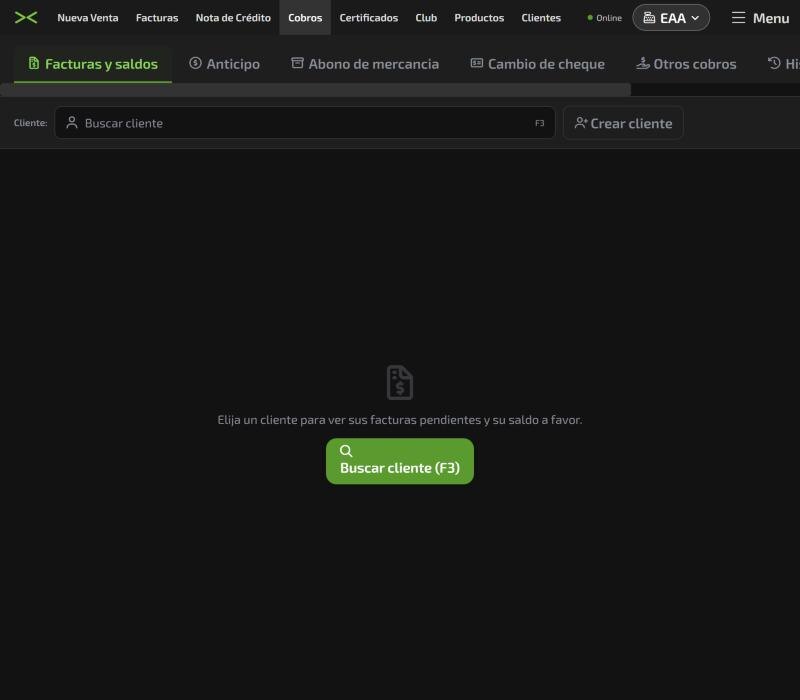Click the person icon in the client search field
Screen dimensions: 800x700
[72, 122]
